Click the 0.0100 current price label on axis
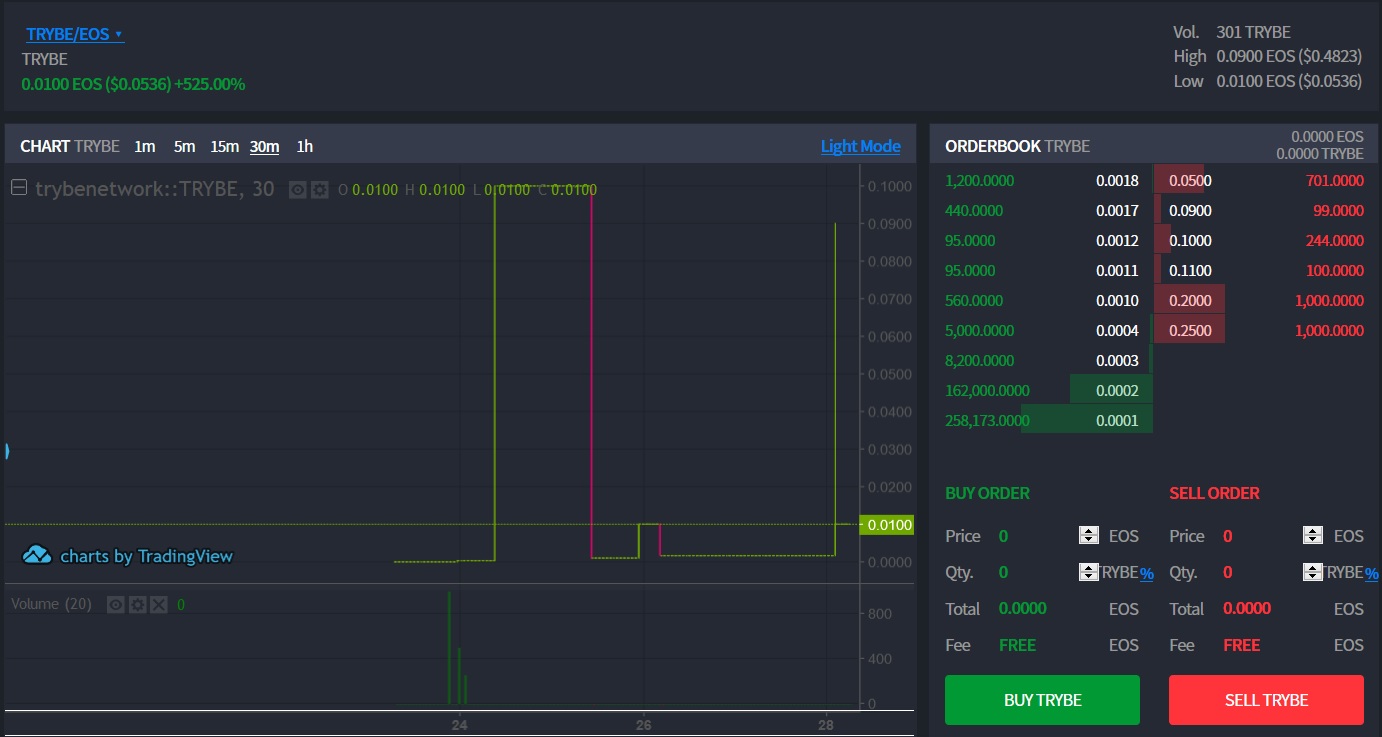 [x=886, y=524]
